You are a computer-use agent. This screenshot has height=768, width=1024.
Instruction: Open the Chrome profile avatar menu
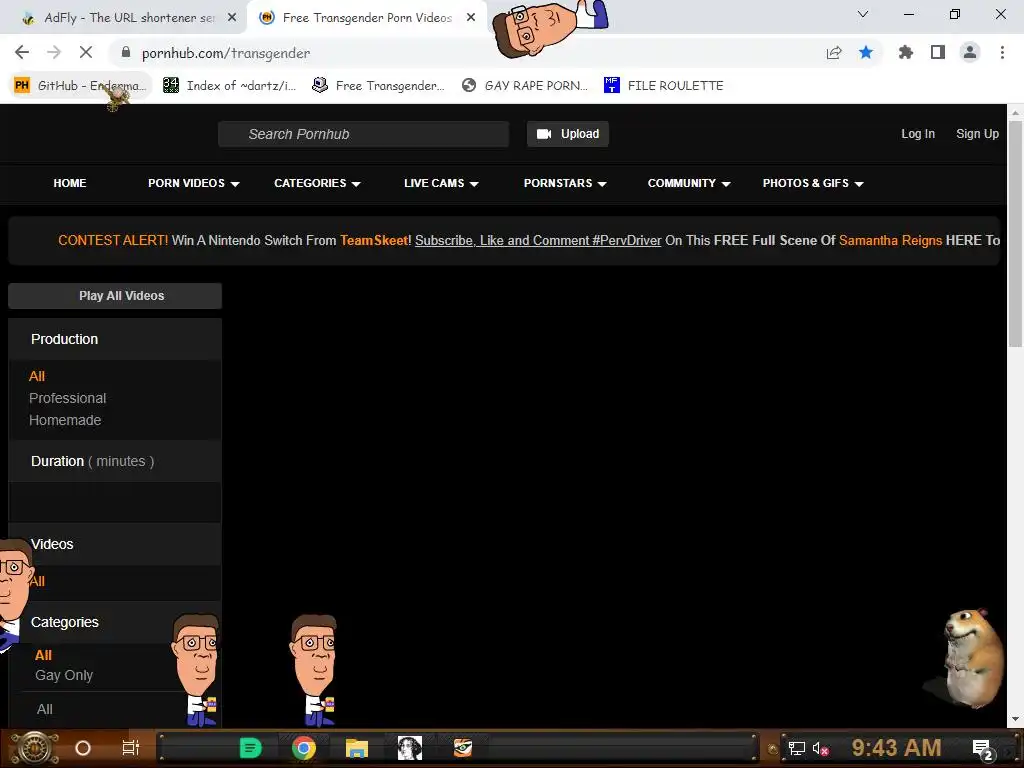point(970,52)
